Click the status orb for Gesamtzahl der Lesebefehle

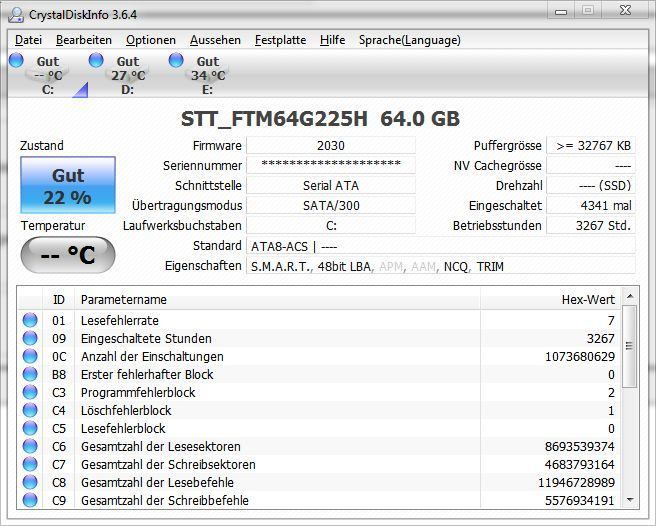(x=30, y=482)
